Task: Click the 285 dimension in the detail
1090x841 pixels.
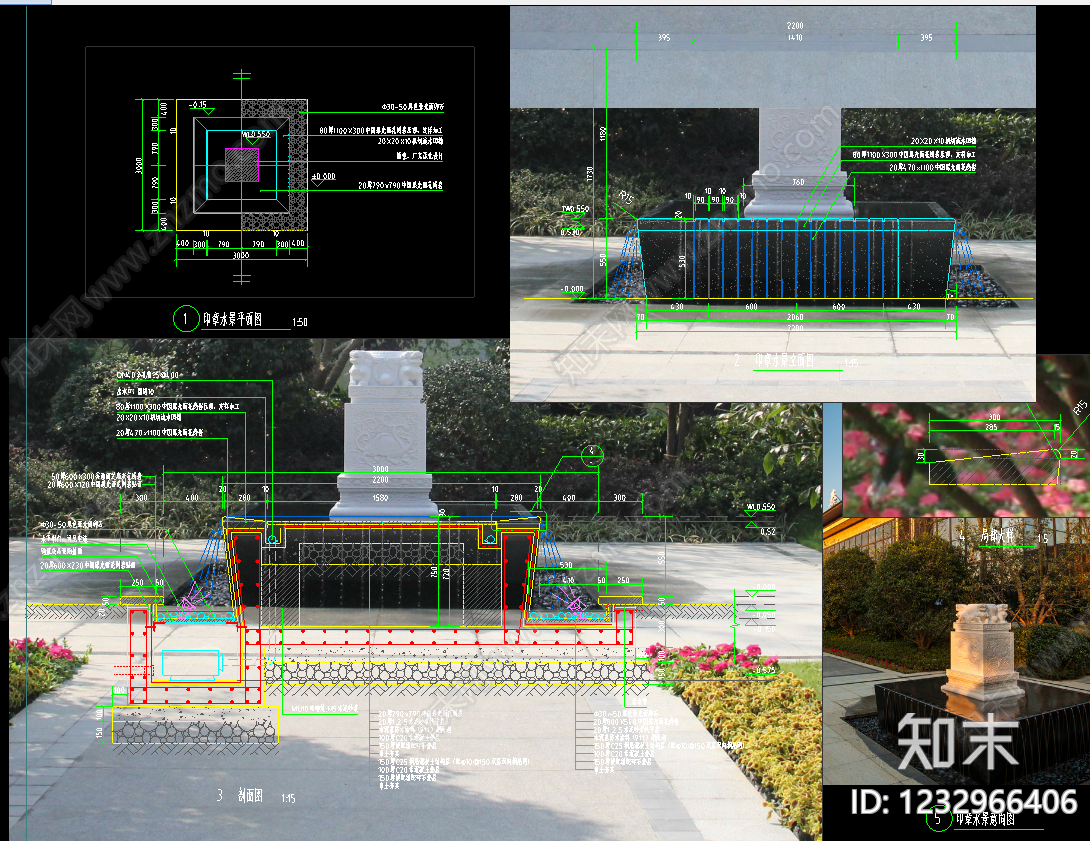Action: [991, 427]
